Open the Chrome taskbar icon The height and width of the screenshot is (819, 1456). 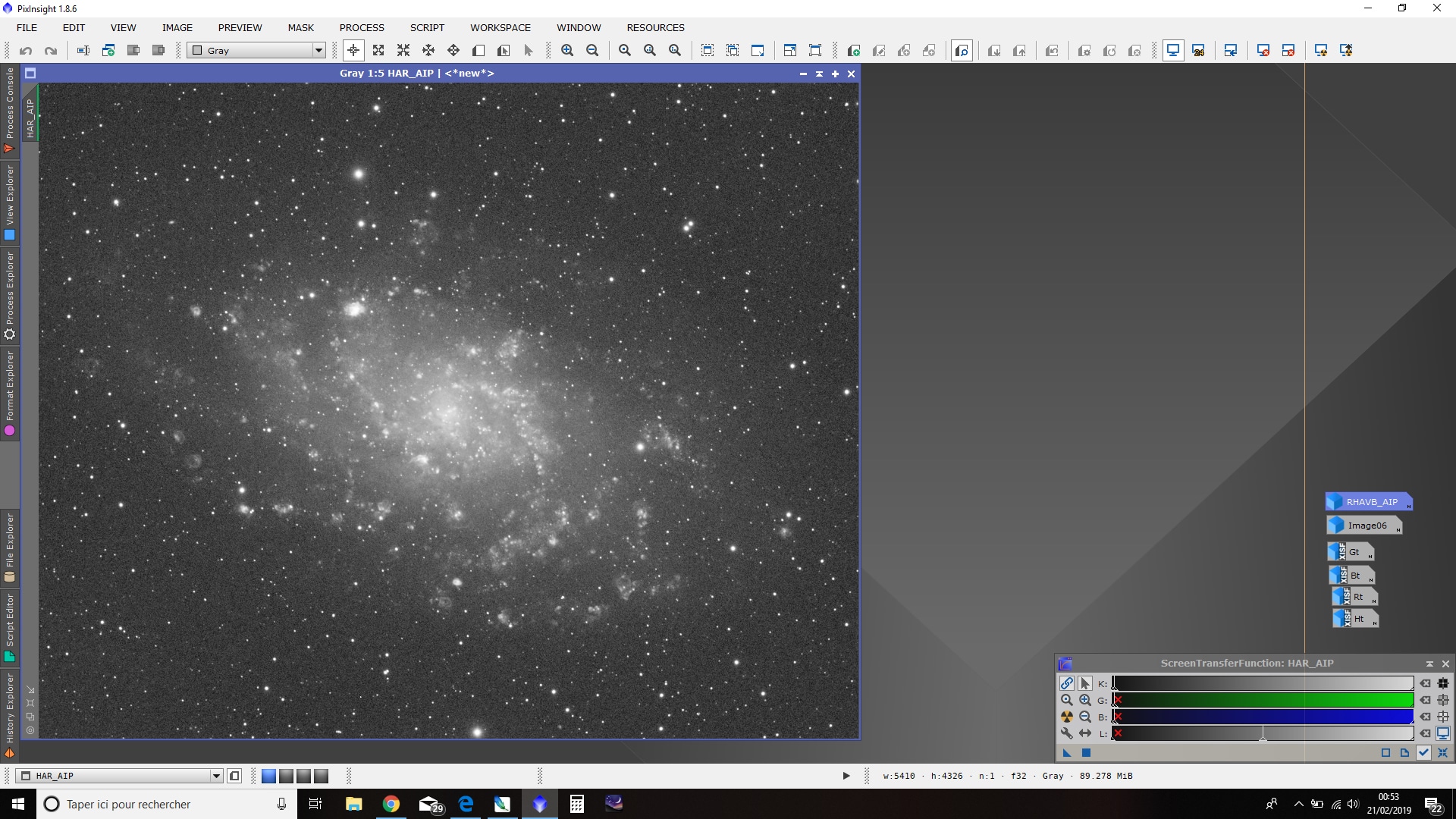[x=391, y=804]
